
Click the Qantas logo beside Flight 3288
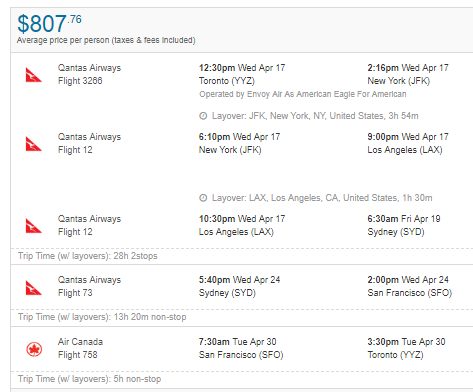click(x=34, y=75)
